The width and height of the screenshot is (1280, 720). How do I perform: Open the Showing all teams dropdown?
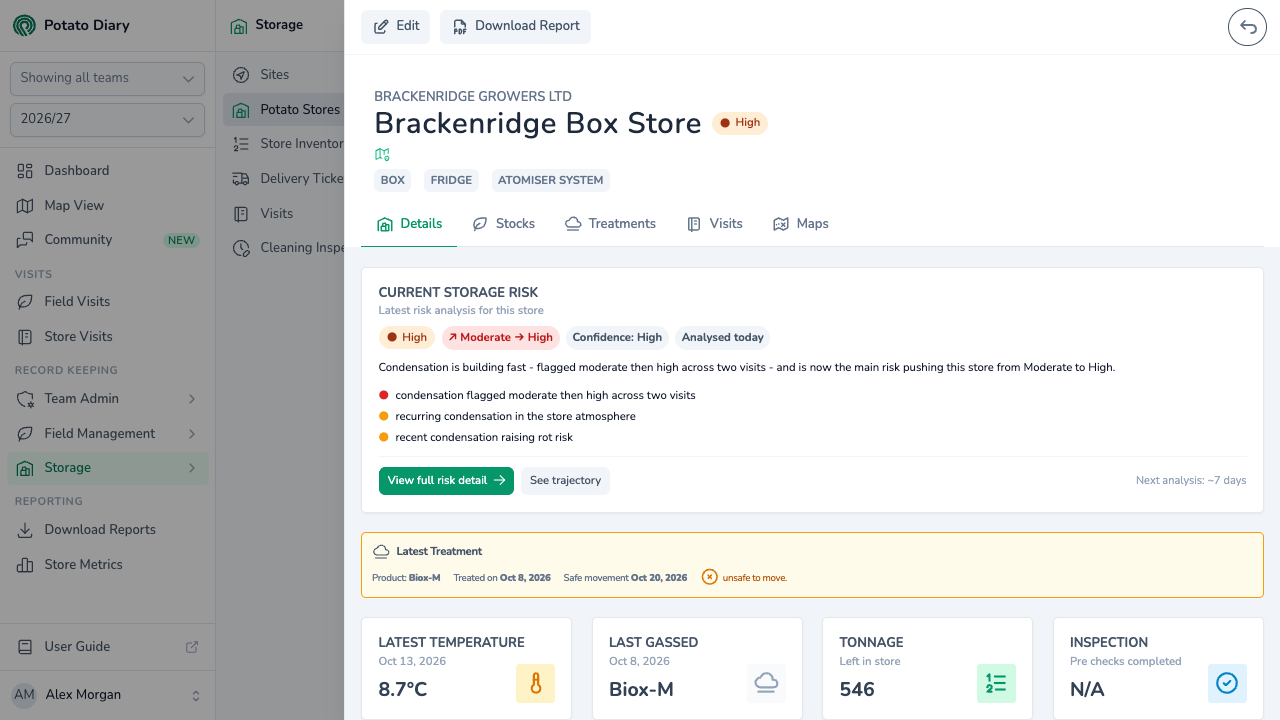point(107,78)
